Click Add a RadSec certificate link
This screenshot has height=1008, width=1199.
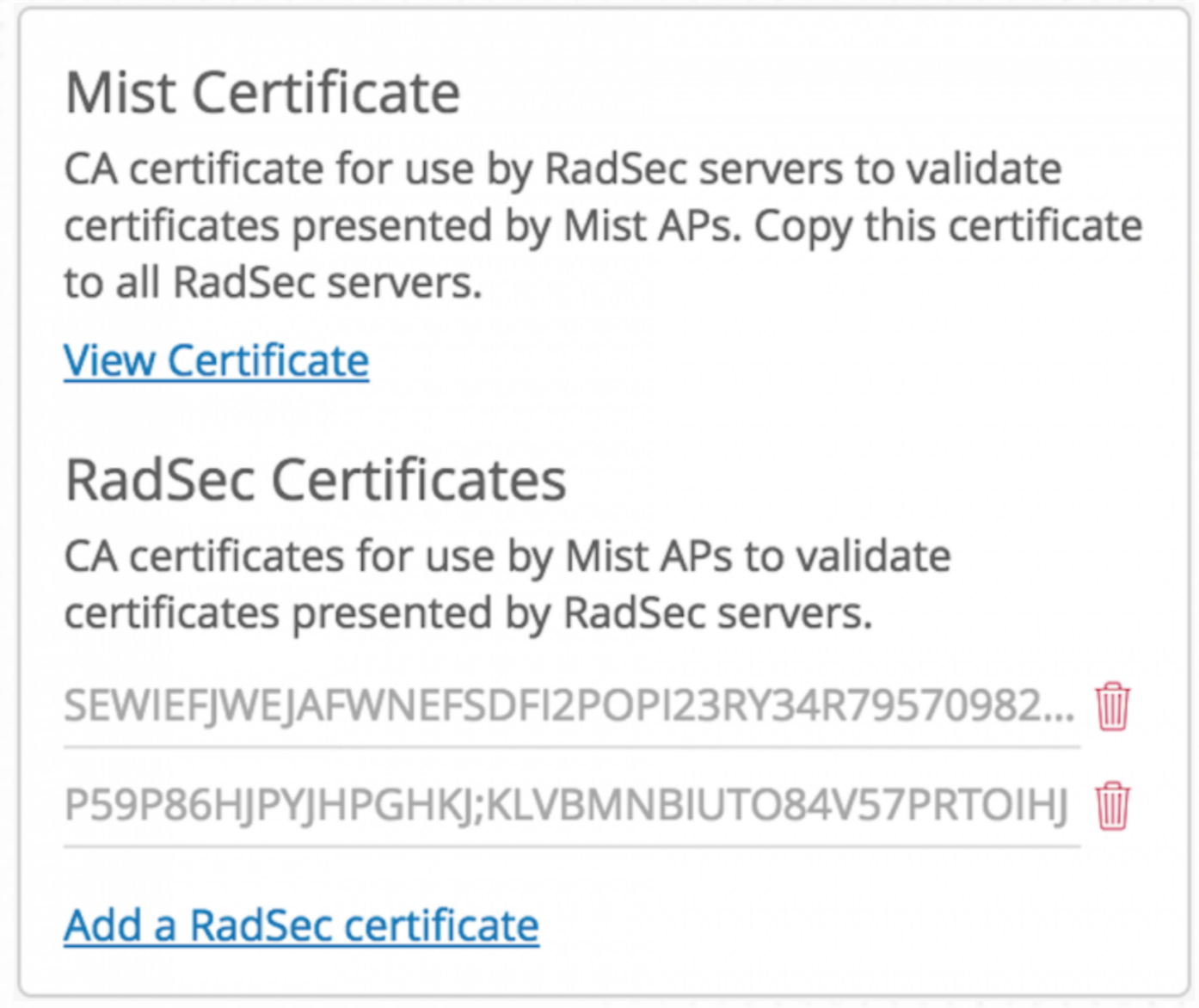pos(301,925)
